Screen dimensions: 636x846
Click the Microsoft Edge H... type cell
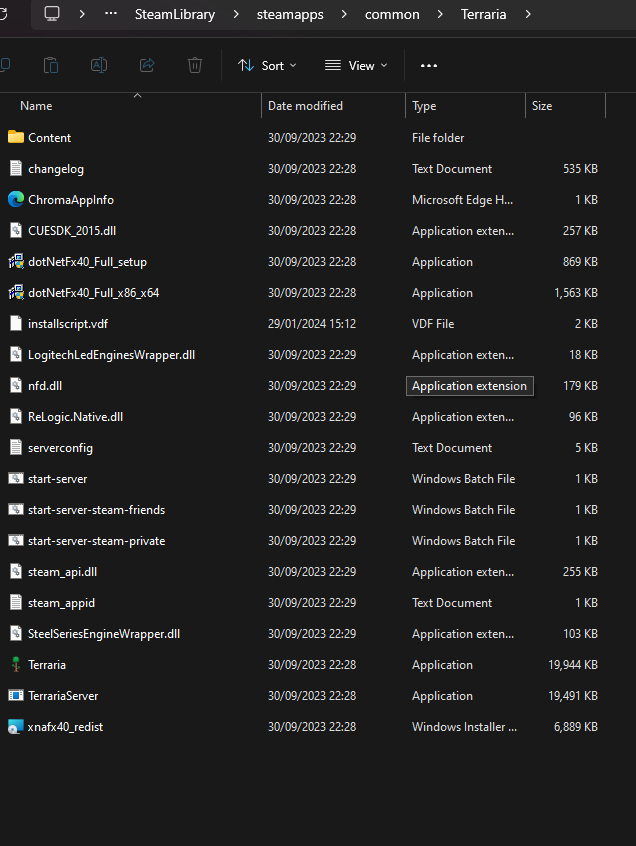462,200
